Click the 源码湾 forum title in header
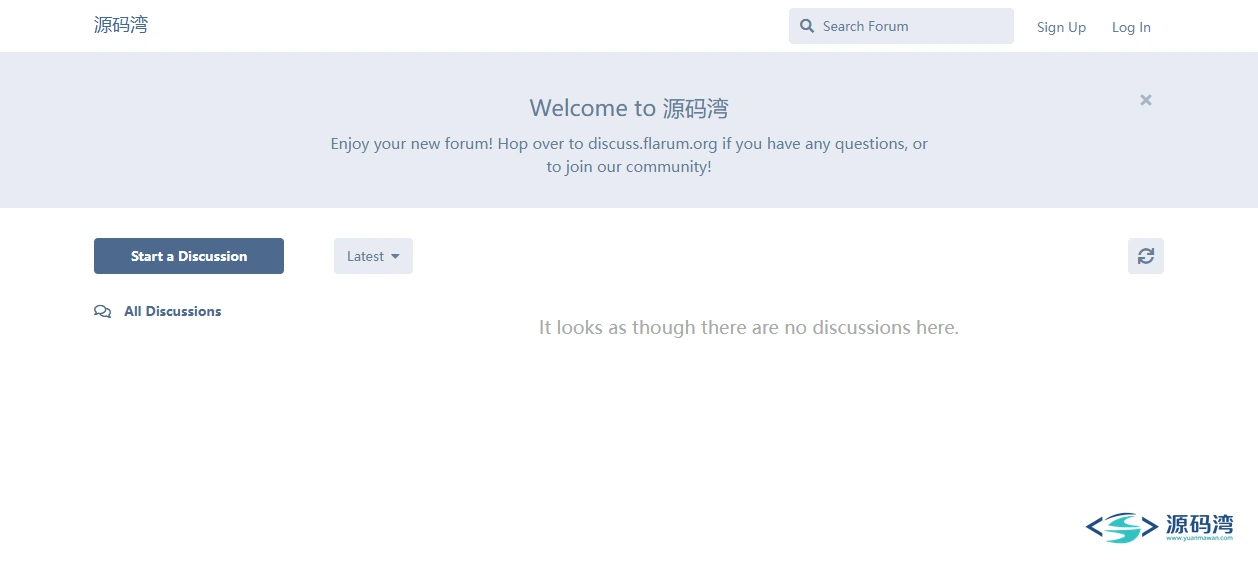This screenshot has width=1258, height=566. click(121, 26)
